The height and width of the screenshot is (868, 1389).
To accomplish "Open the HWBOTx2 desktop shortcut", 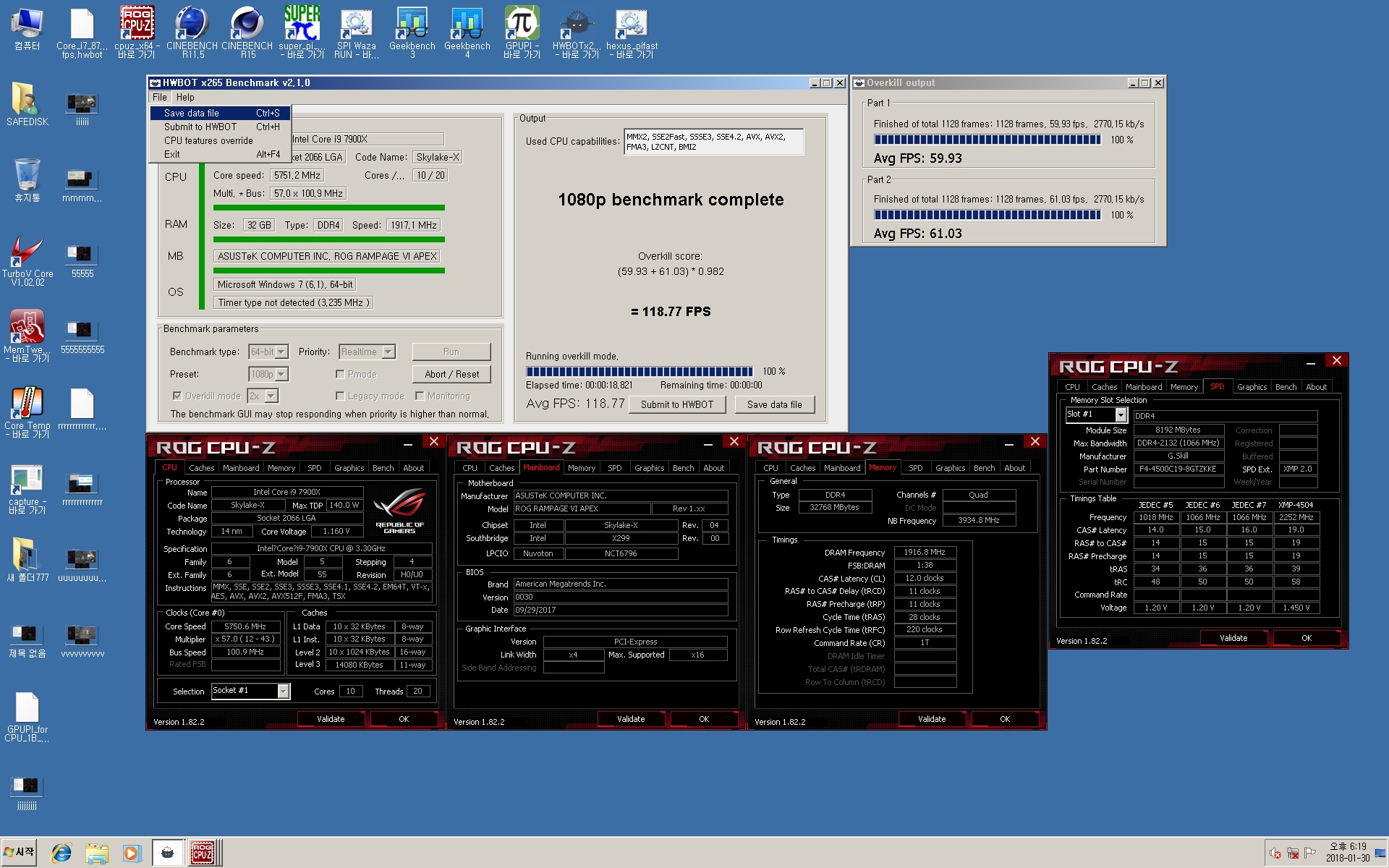I will [x=577, y=32].
